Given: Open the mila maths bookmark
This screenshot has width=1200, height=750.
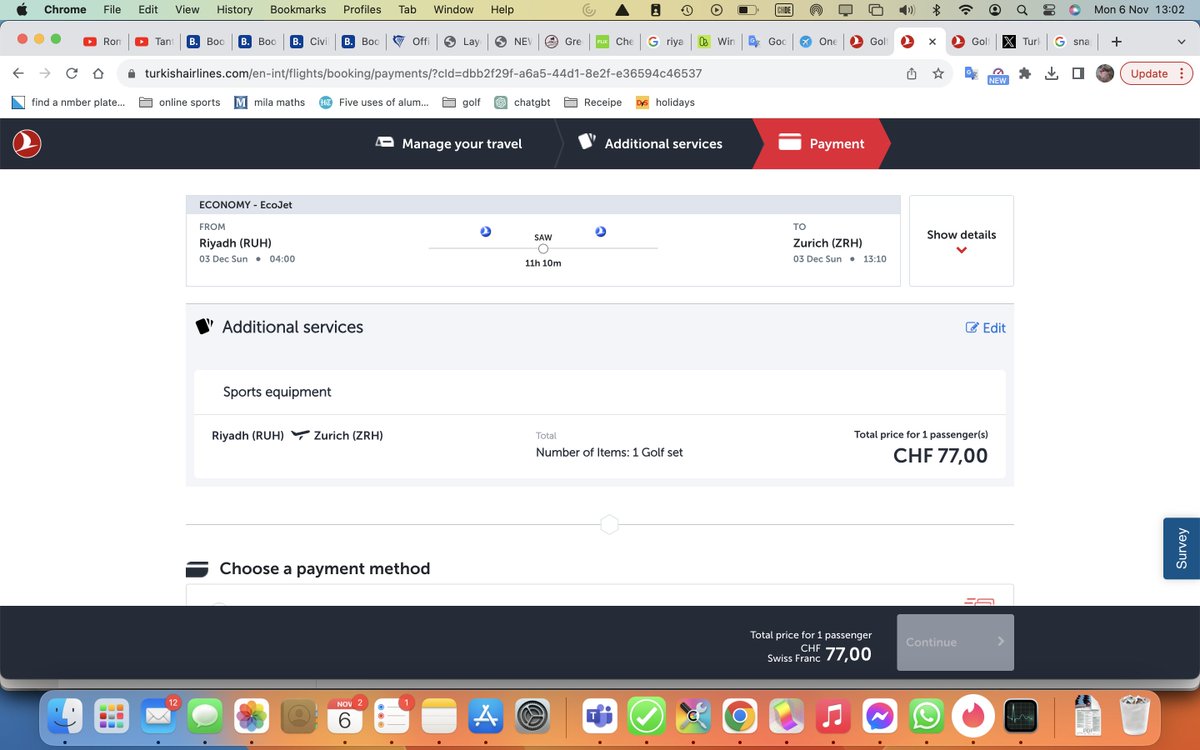Looking at the screenshot, I should pyautogui.click(x=270, y=102).
